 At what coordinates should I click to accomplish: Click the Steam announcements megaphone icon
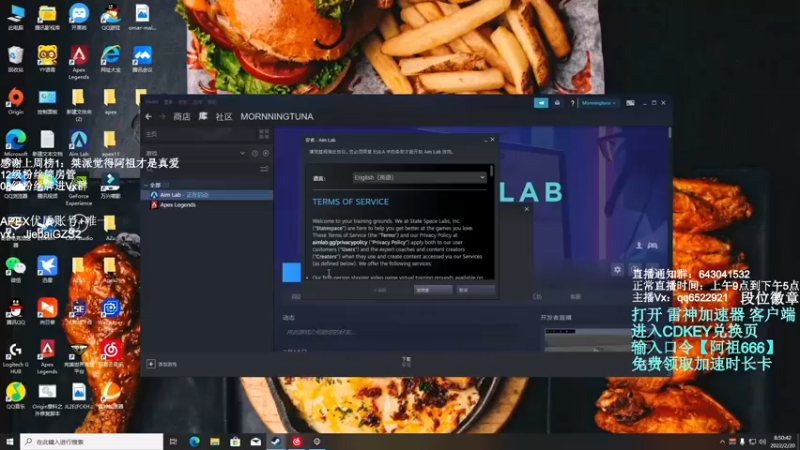coord(541,103)
